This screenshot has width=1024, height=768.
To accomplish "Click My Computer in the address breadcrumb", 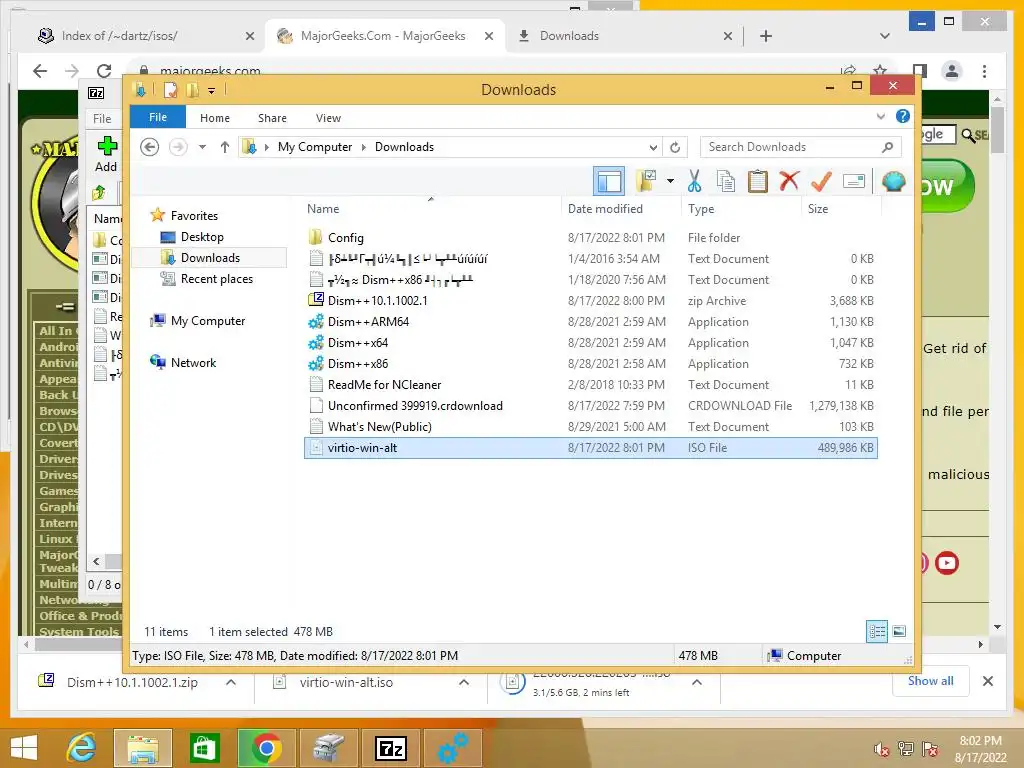I will (315, 147).
